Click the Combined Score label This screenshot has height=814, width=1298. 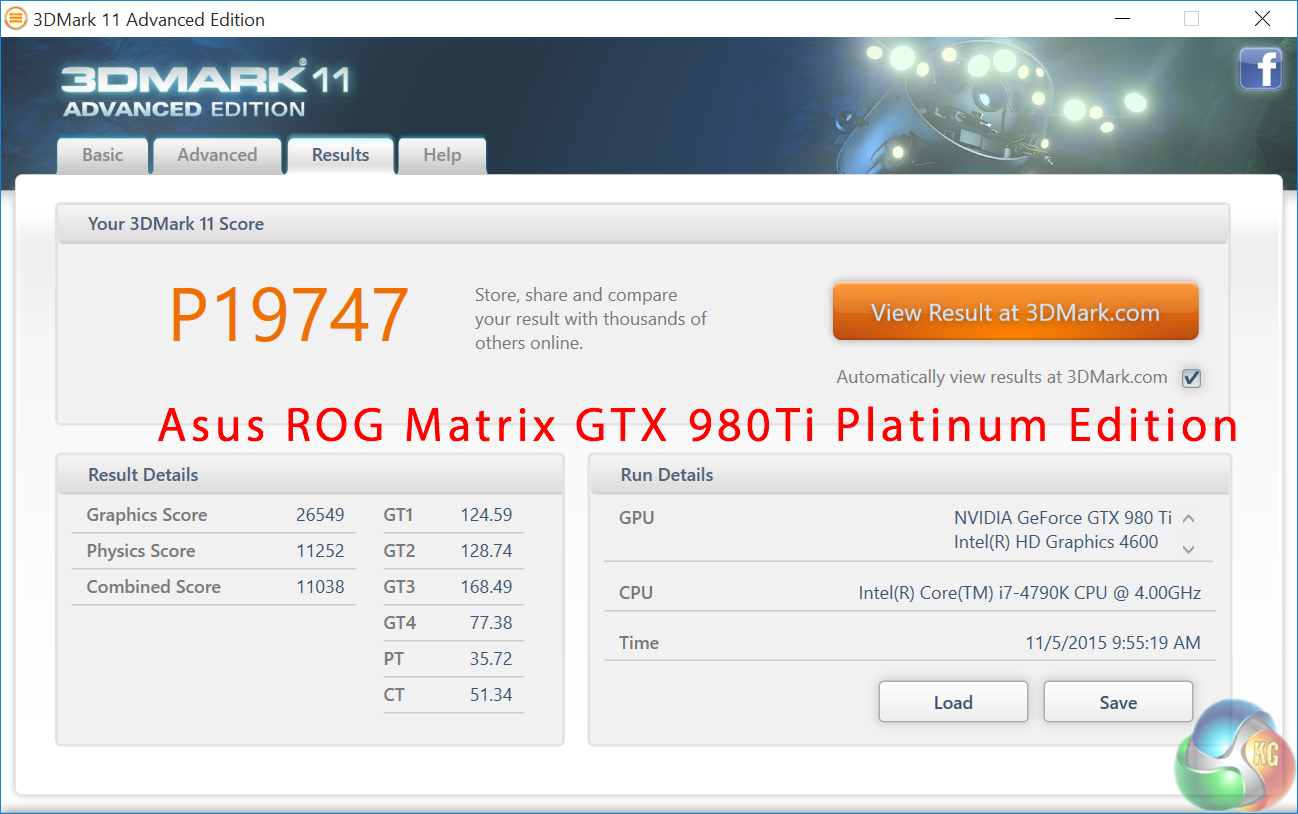(x=153, y=587)
